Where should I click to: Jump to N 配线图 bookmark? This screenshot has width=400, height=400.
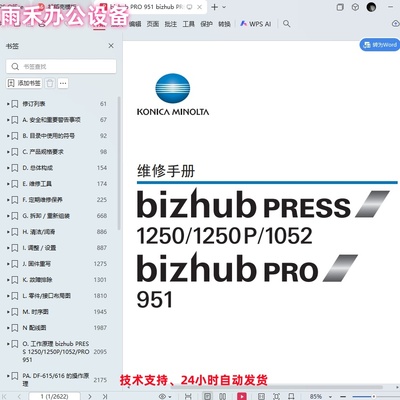[34, 328]
